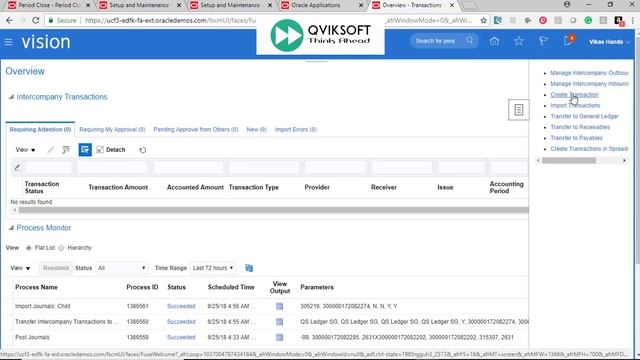
Task: Detach the intercompany transactions table
Action: pos(111,150)
